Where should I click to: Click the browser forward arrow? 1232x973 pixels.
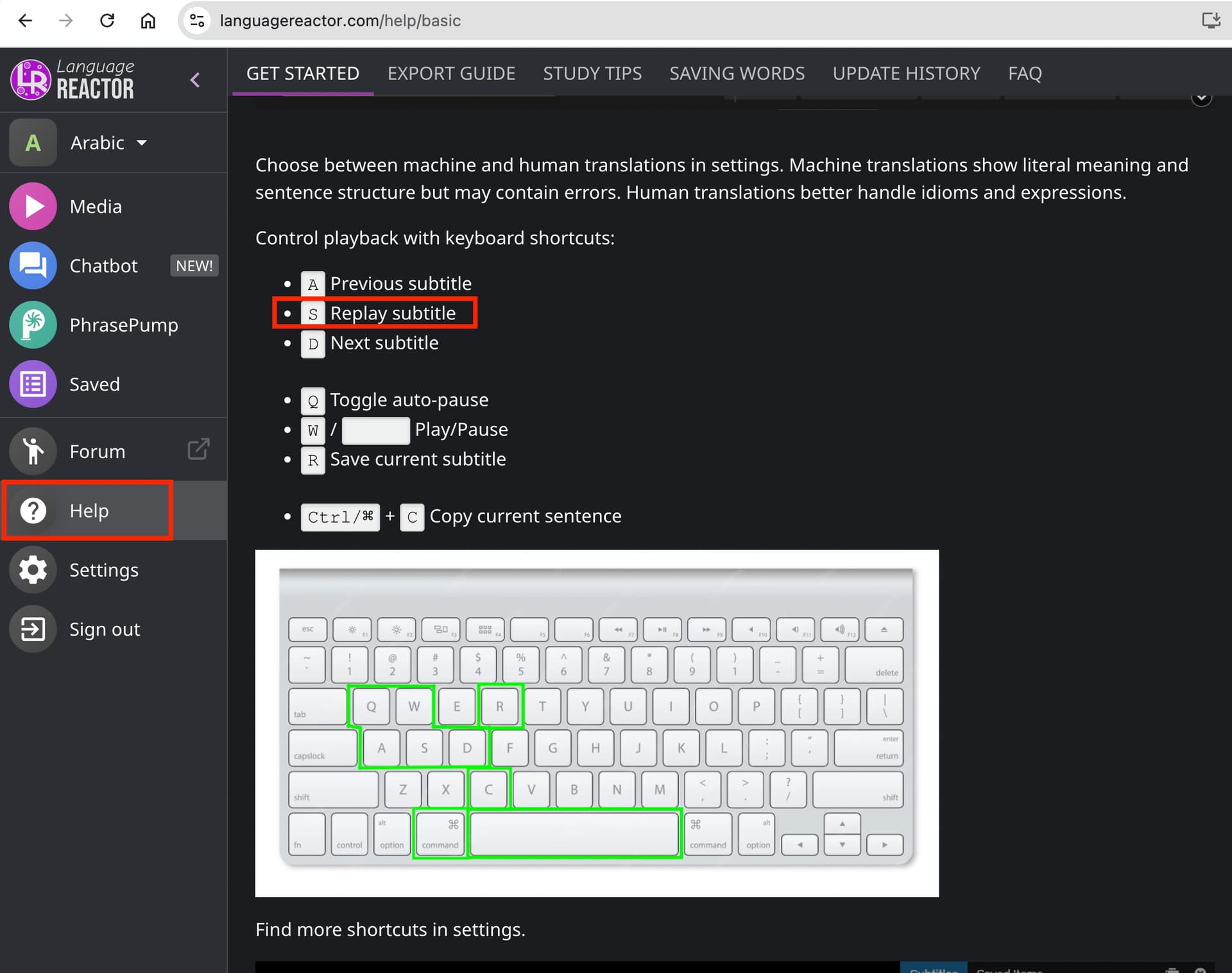pos(65,21)
